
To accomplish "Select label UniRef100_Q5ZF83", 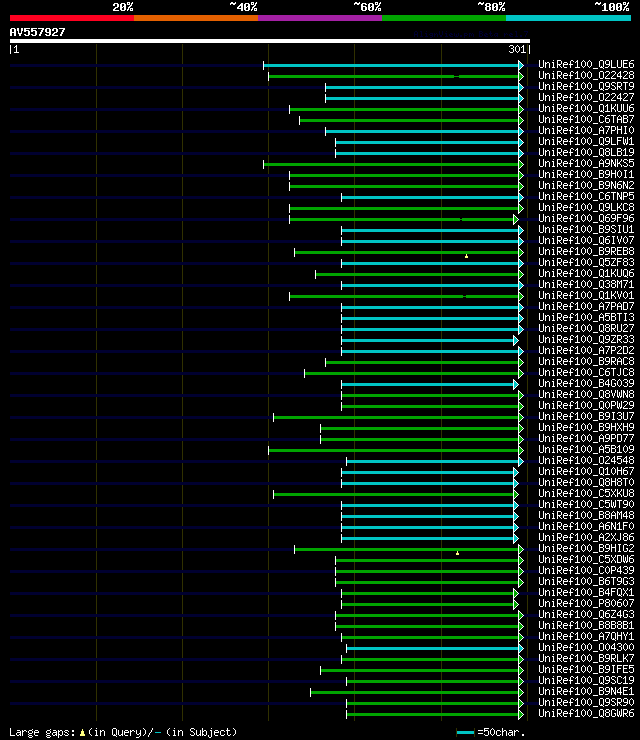I will 586,262.
